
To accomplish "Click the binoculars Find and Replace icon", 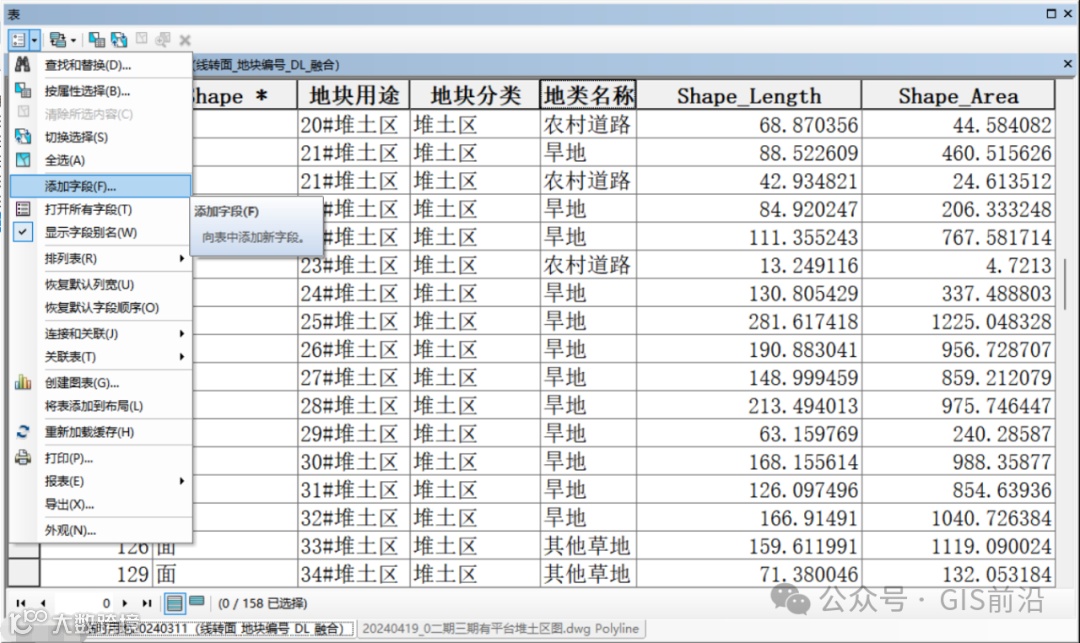I will [23, 64].
